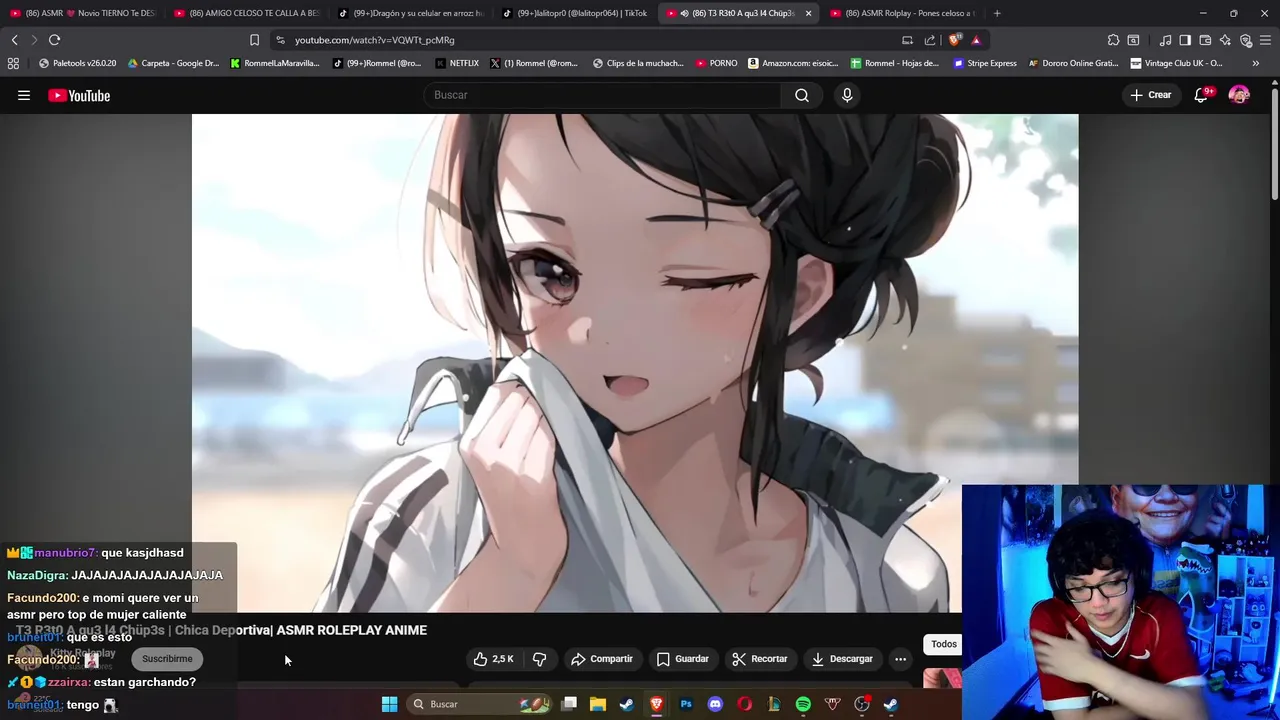Click the Suscribirme button
The image size is (1280, 720).
coord(167,659)
